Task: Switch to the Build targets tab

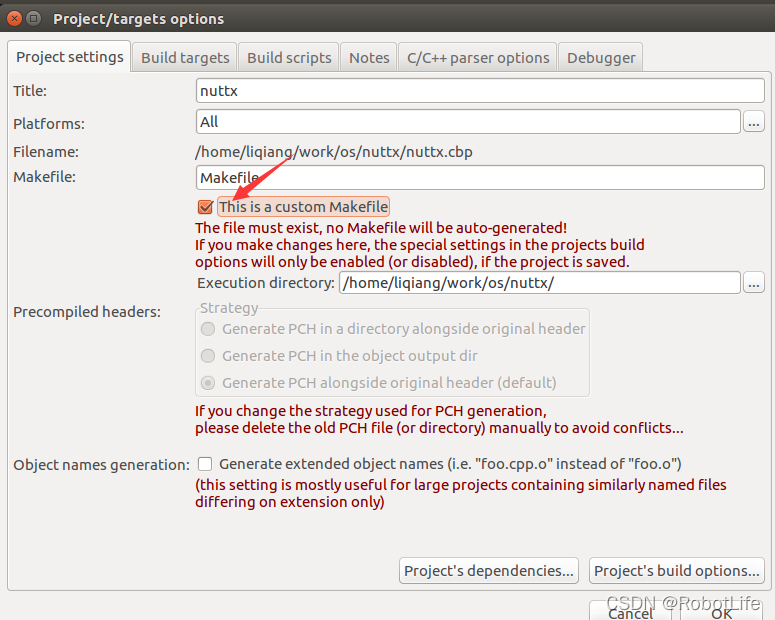Action: click(185, 58)
